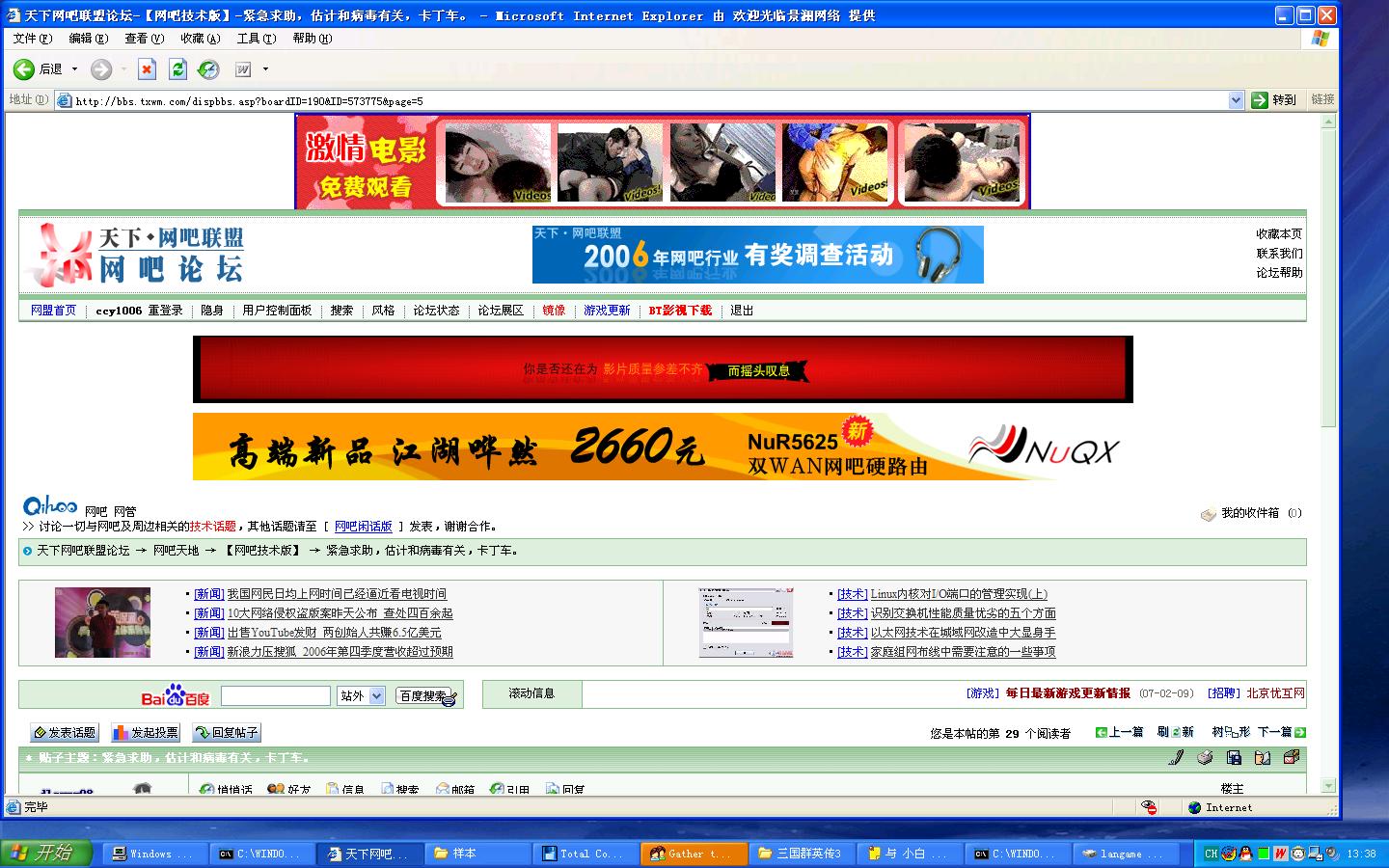Click the QQ penguin tray icon
Image resolution: width=1389 pixels, height=868 pixels.
(x=1245, y=854)
